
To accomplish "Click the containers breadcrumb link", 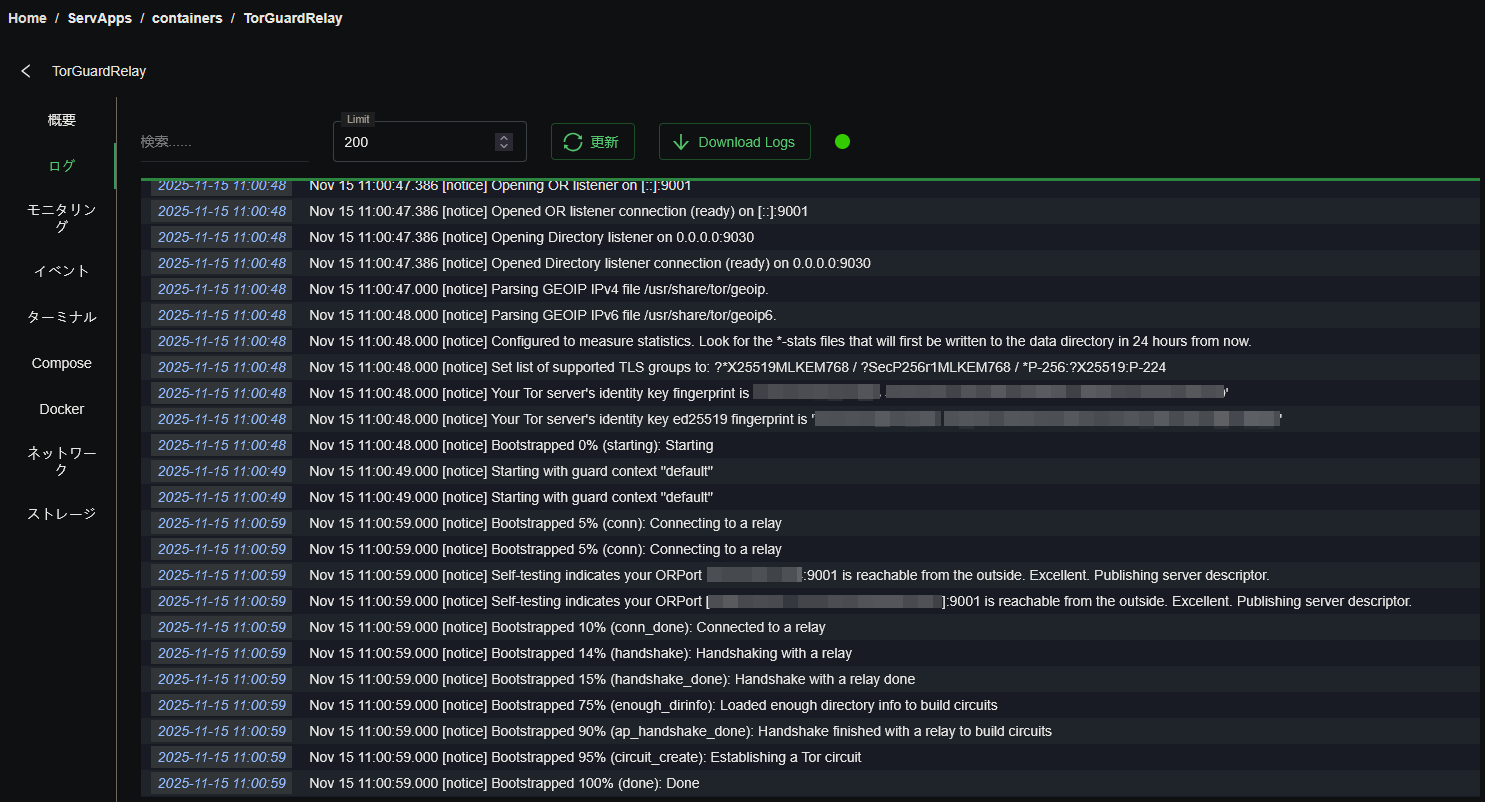I will coord(187,18).
